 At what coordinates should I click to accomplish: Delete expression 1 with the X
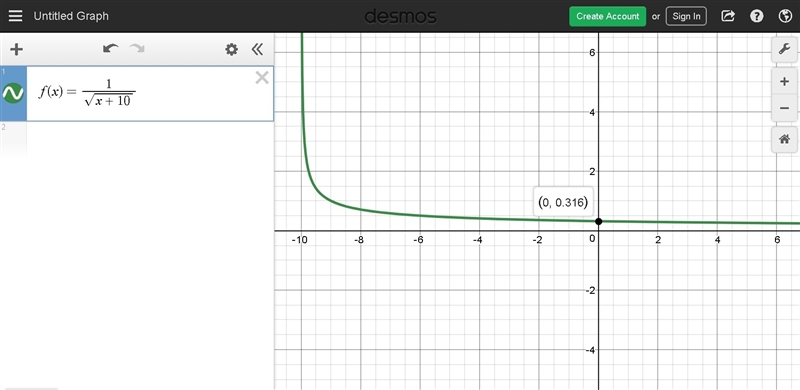(x=262, y=78)
